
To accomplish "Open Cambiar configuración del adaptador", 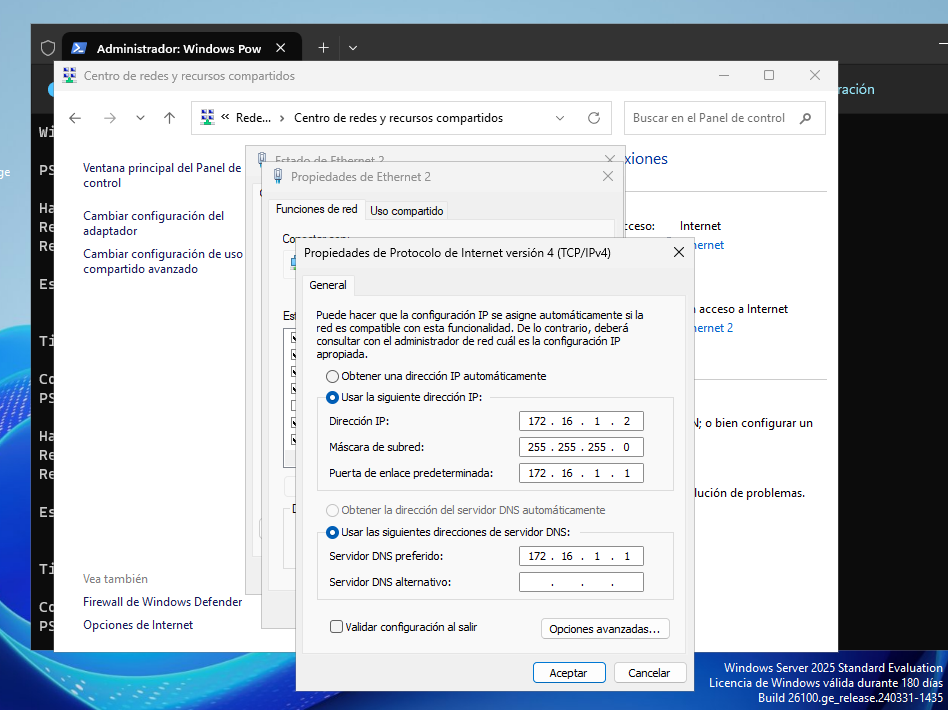I will (154, 223).
